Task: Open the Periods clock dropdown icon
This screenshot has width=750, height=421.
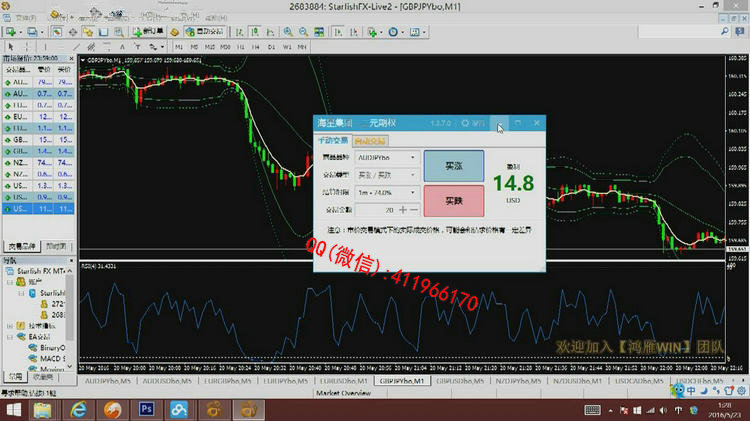Action: click(x=396, y=32)
